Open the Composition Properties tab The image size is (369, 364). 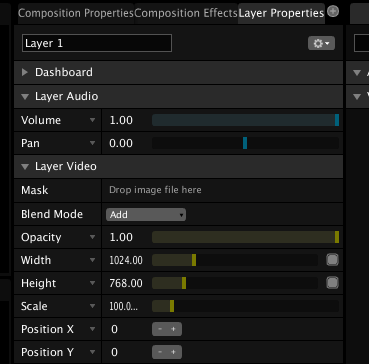click(76, 13)
